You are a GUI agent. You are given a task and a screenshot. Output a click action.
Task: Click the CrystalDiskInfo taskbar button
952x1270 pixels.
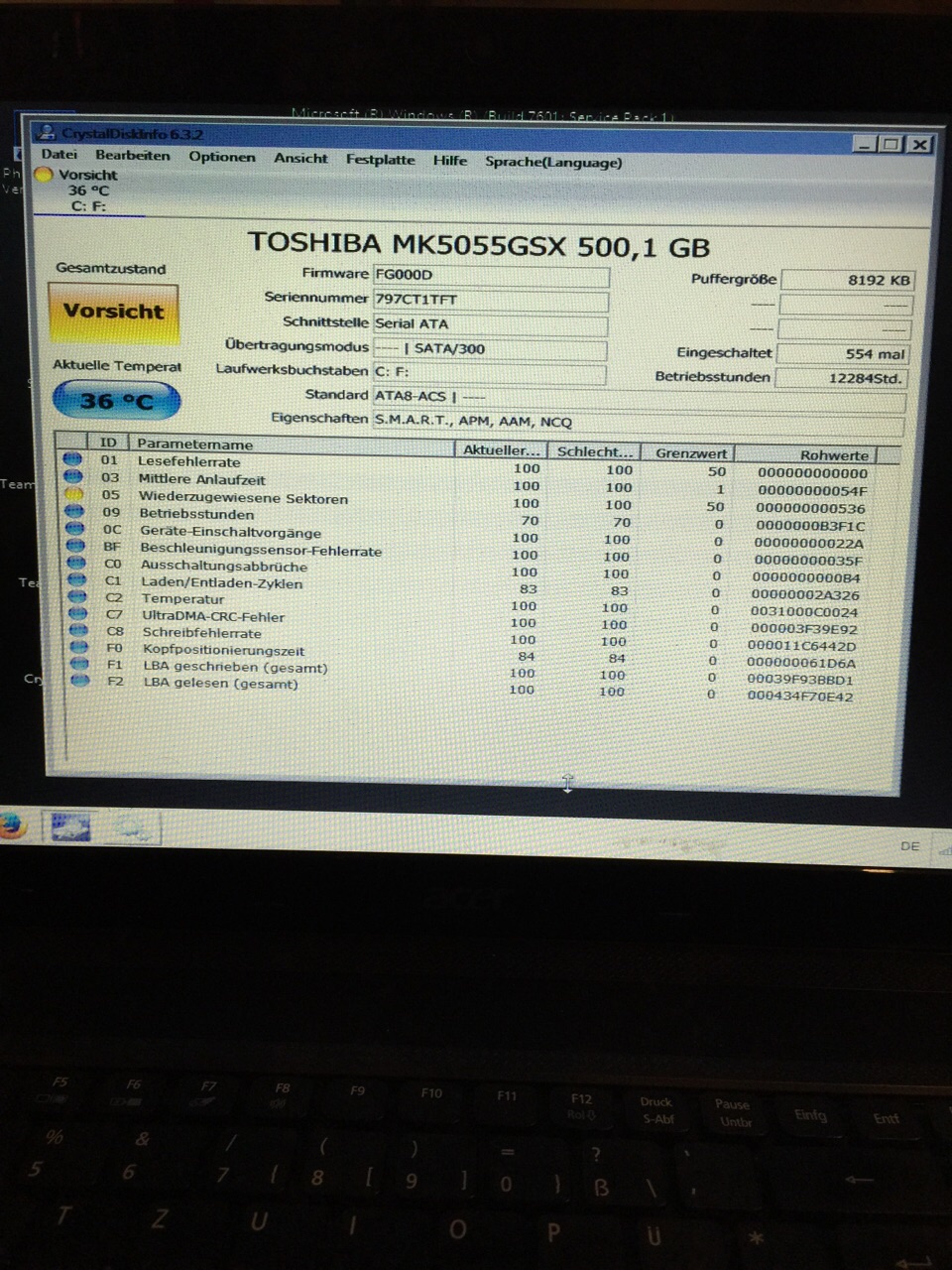(x=69, y=825)
